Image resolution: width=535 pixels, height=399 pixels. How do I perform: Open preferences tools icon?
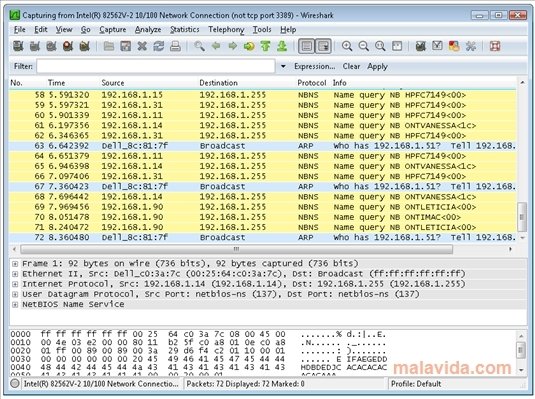coord(471,46)
